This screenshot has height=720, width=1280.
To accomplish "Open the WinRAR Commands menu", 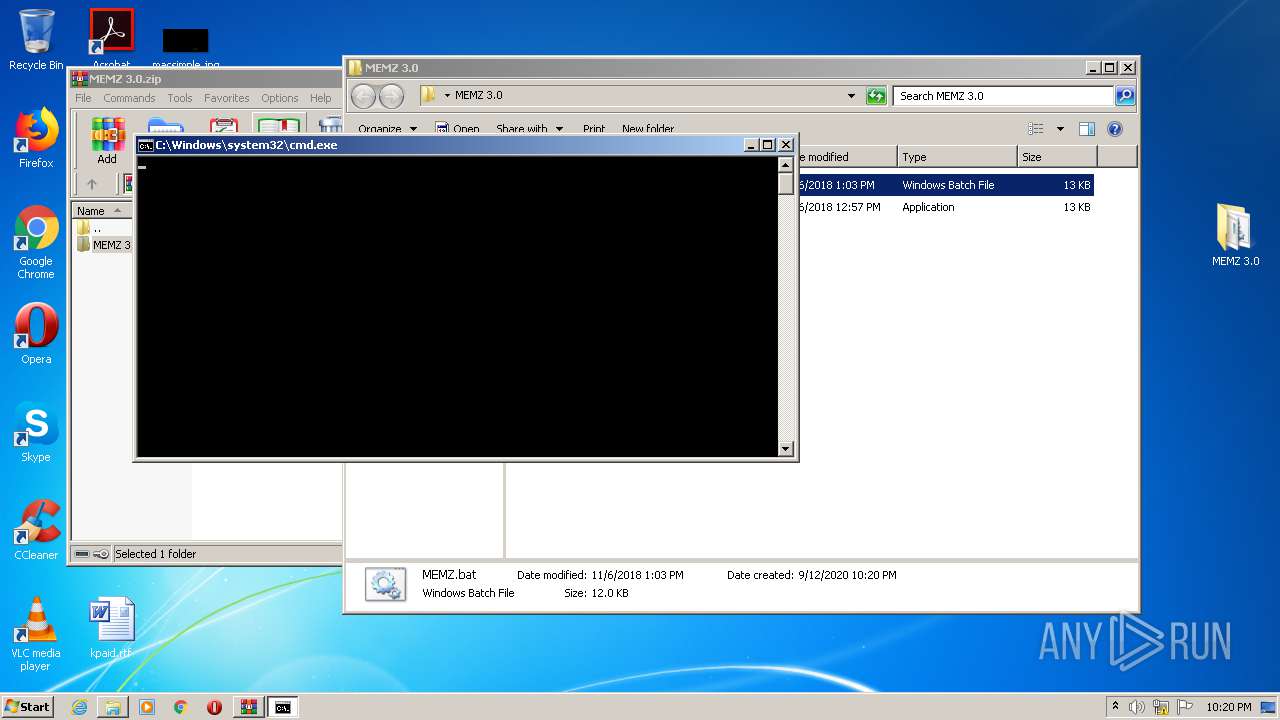I will (x=129, y=98).
